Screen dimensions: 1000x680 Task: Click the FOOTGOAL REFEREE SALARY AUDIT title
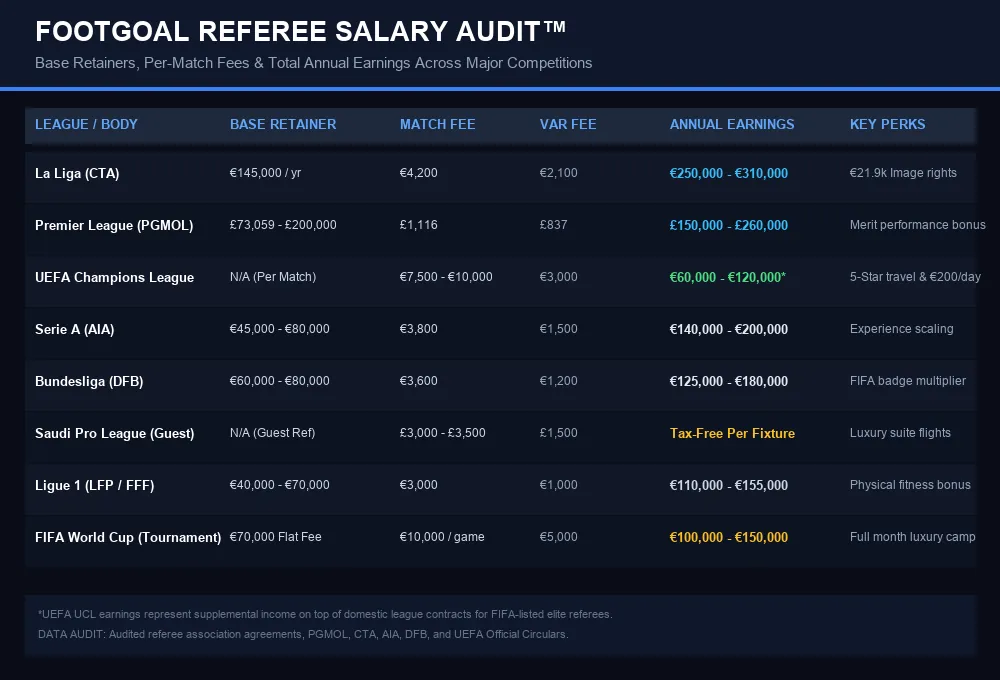pos(300,31)
